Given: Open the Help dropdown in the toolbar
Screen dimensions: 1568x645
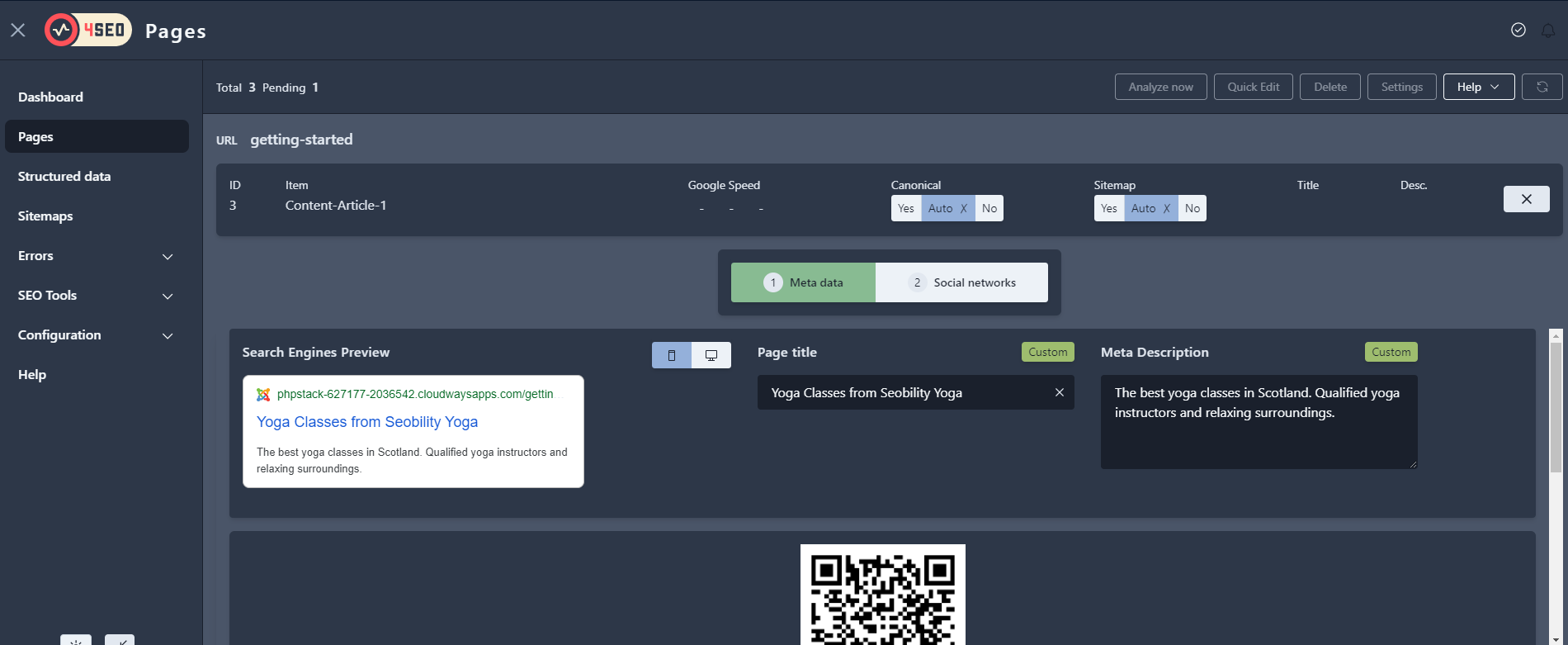Looking at the screenshot, I should tap(1479, 87).
